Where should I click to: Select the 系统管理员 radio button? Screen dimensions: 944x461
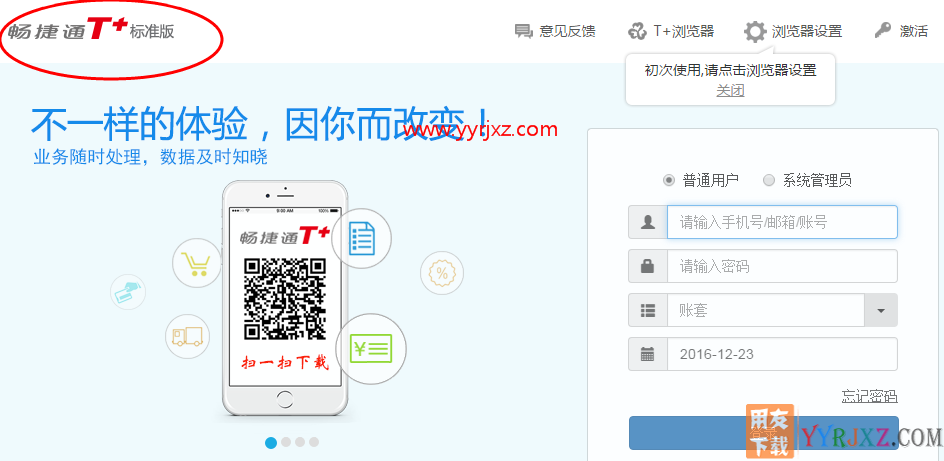pyautogui.click(x=769, y=180)
